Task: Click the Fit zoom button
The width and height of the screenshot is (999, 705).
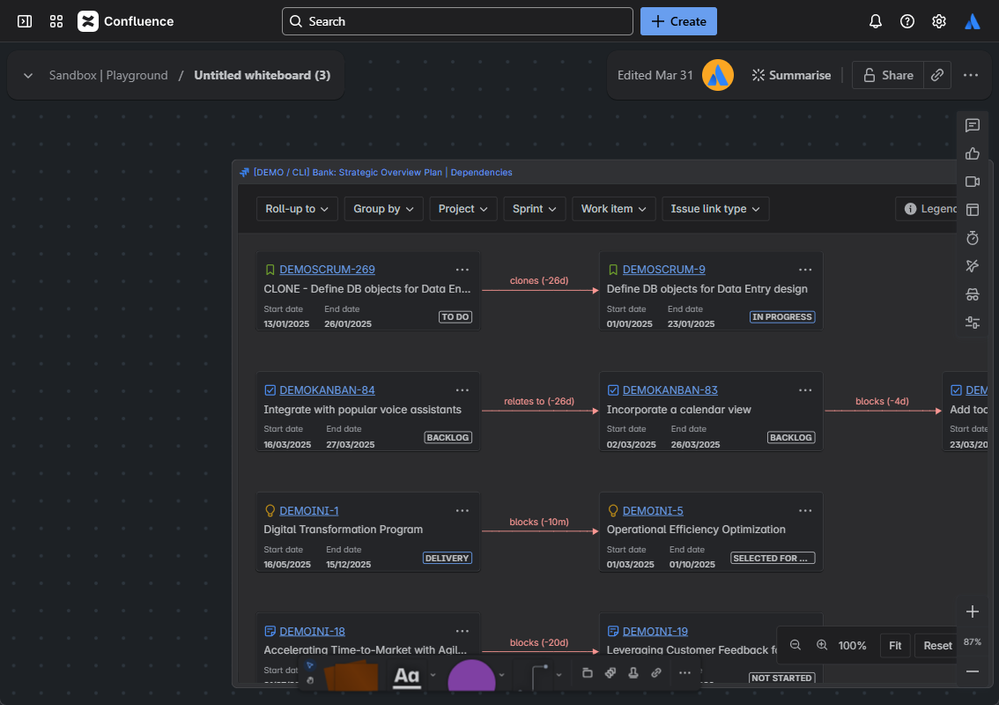Action: [x=895, y=645]
